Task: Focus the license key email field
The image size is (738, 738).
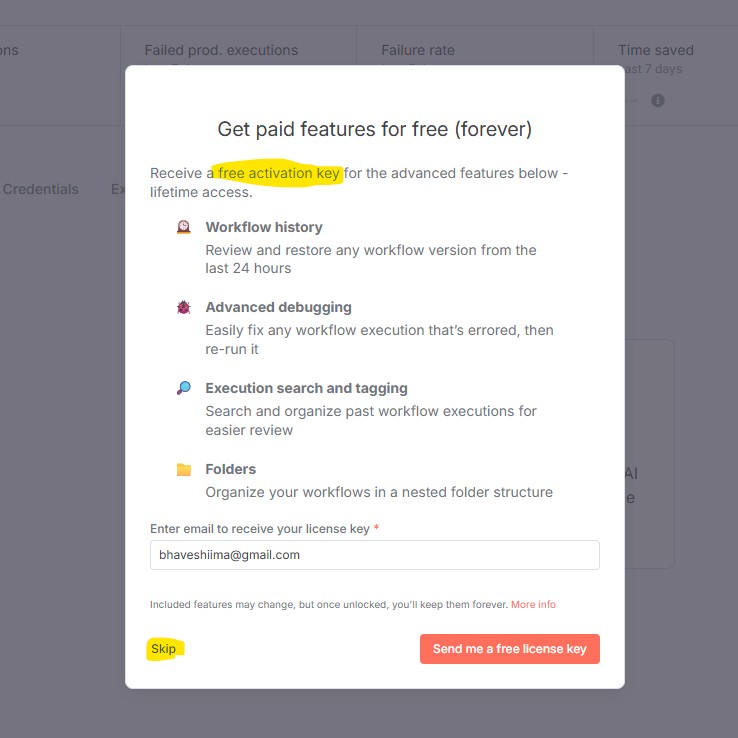Action: tap(374, 555)
